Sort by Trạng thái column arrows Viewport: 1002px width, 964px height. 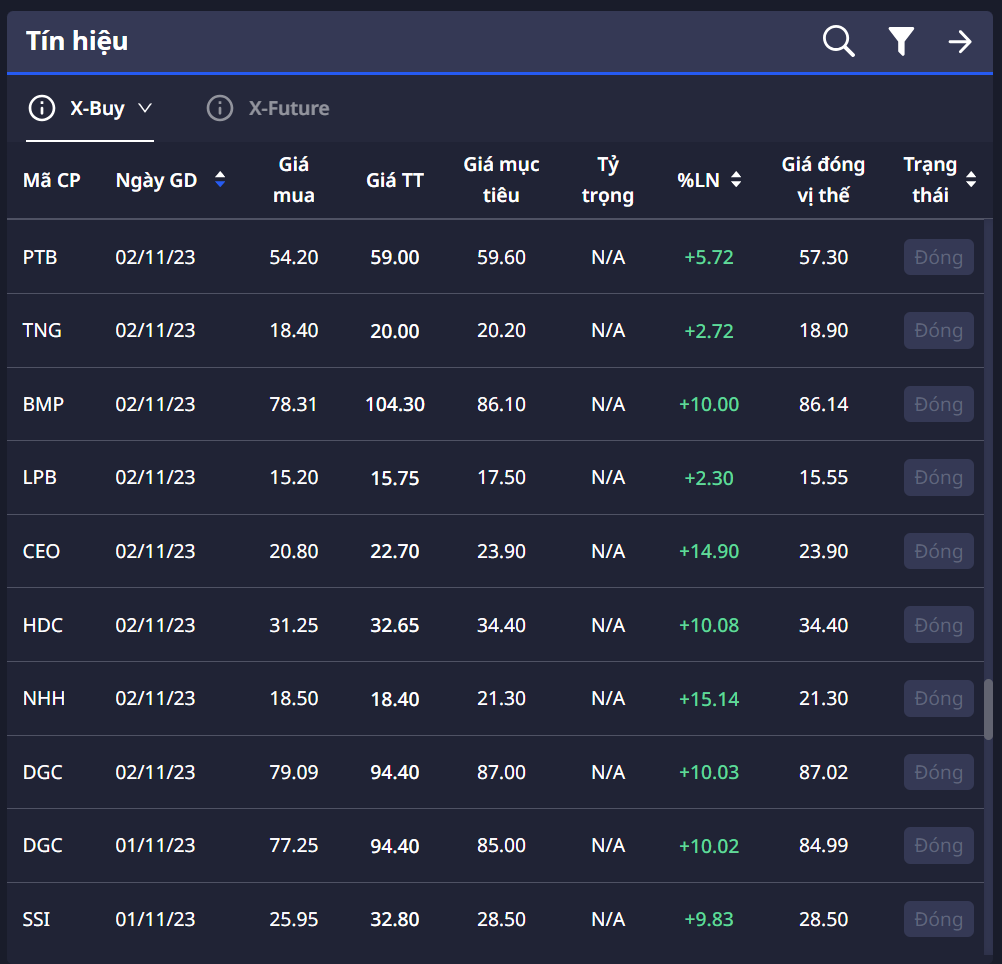pyautogui.click(x=971, y=180)
